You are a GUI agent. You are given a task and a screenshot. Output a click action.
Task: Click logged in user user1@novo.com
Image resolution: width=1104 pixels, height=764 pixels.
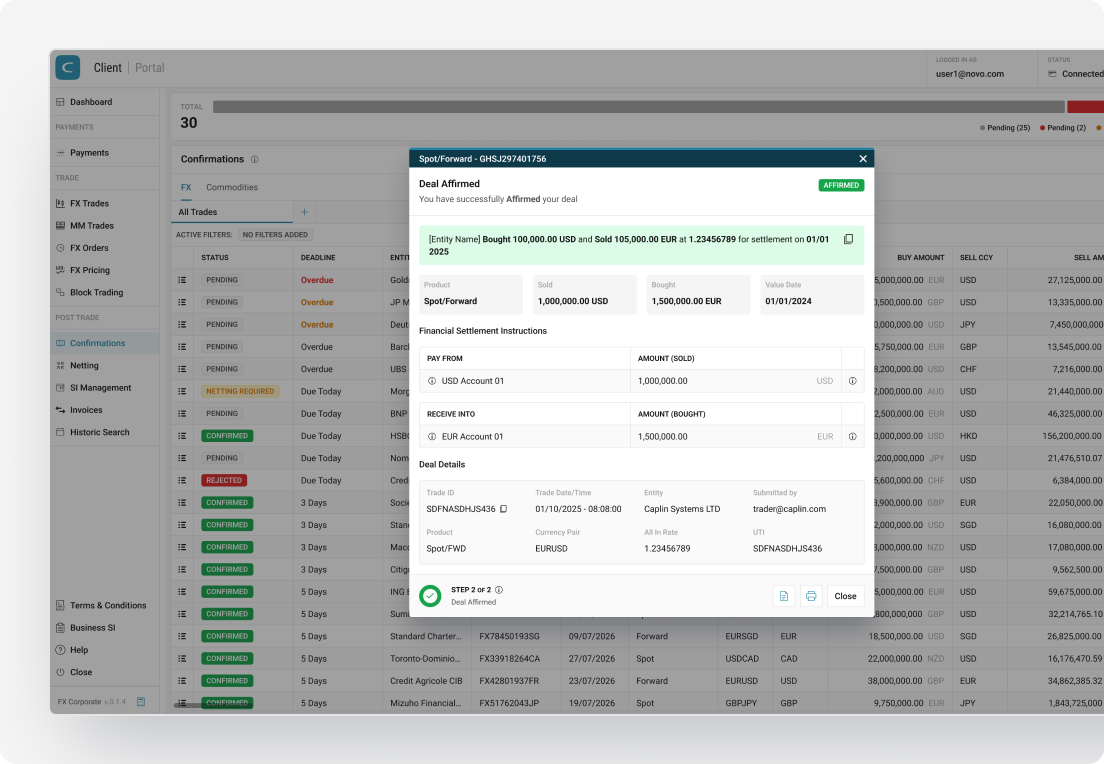(970, 74)
